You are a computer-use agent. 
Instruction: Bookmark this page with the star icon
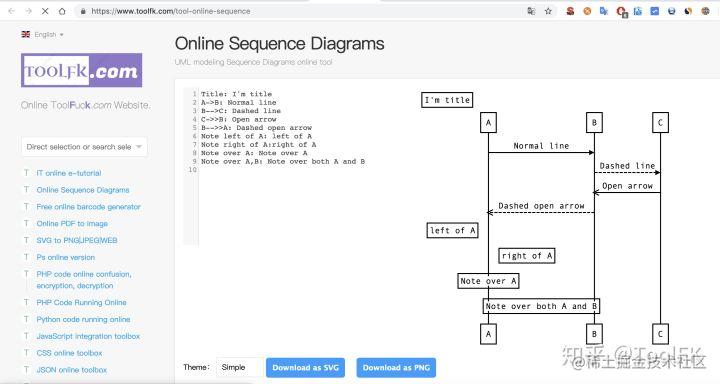click(548, 11)
